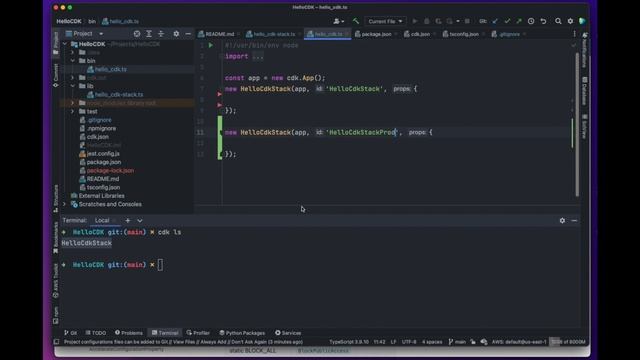Select package-lock.json in project tree
The height and width of the screenshot is (360, 640).
coord(110,171)
